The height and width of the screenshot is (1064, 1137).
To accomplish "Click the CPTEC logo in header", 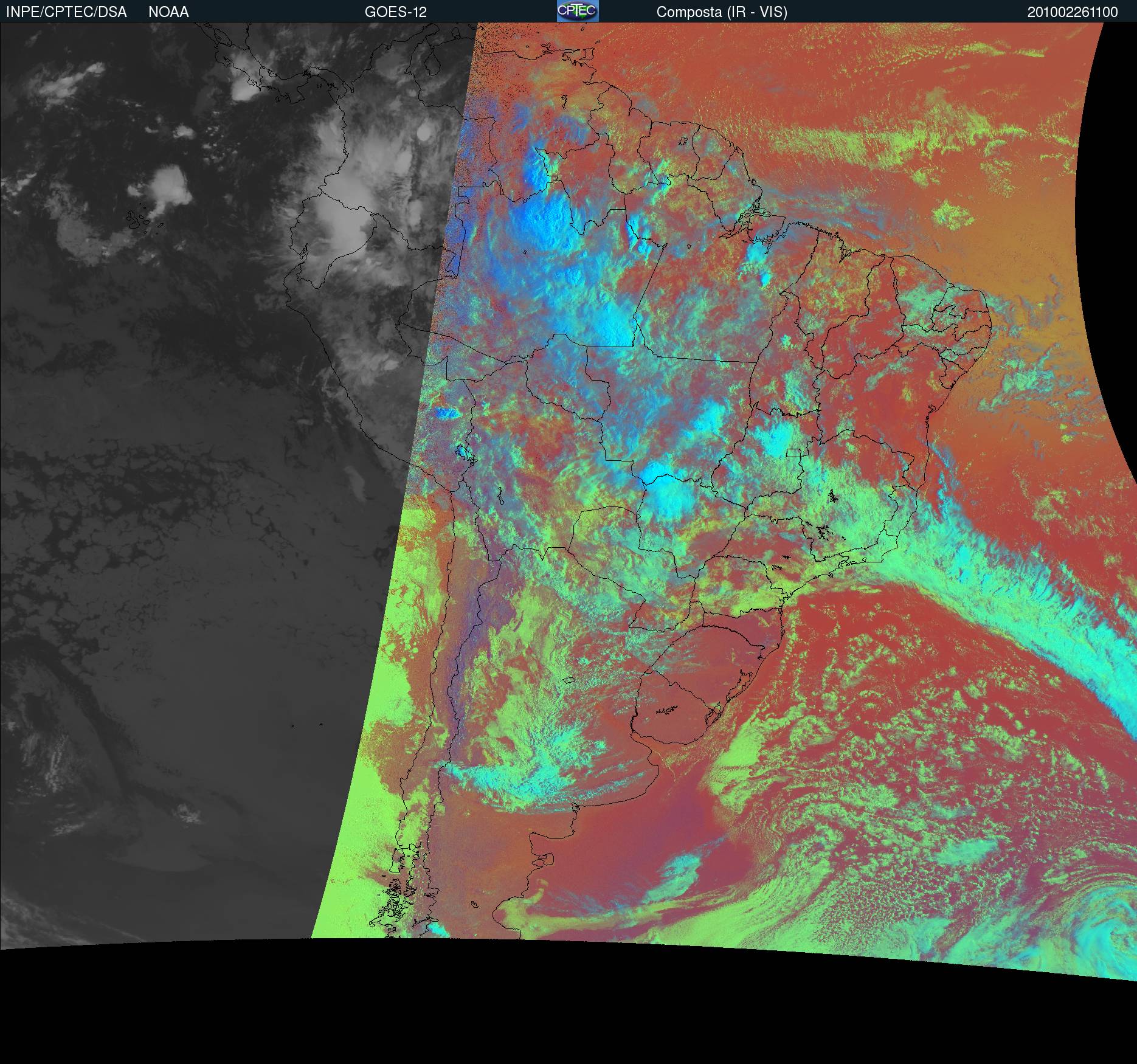I will point(578,11).
